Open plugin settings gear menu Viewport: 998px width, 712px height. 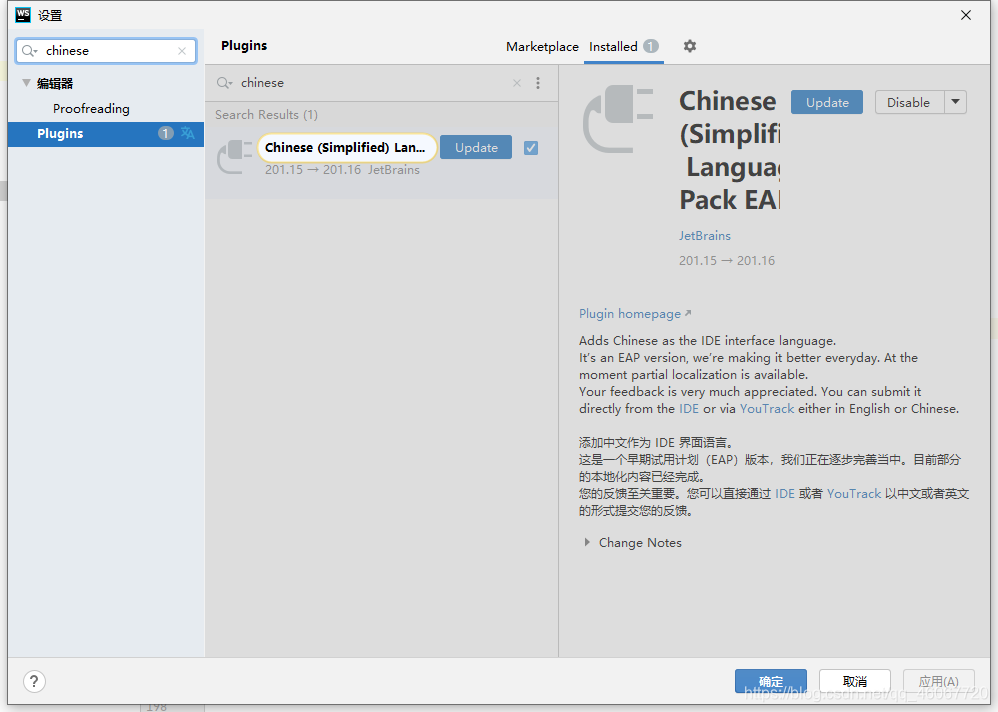click(x=689, y=46)
